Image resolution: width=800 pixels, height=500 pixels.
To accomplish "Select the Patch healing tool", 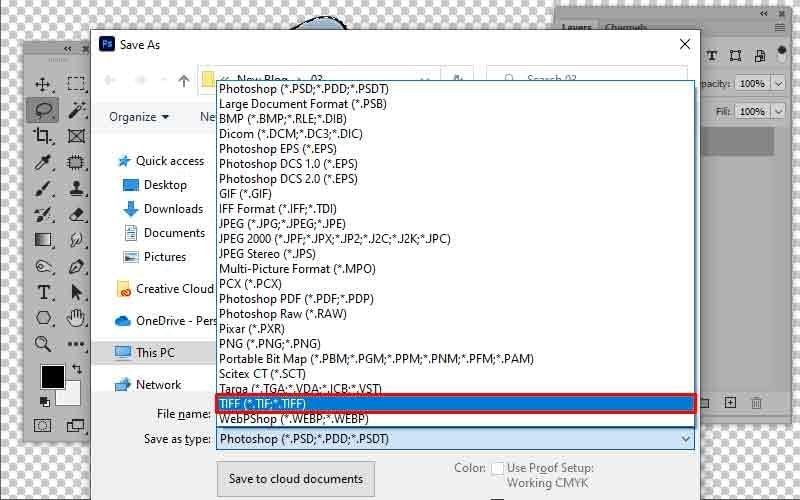I will (76, 162).
